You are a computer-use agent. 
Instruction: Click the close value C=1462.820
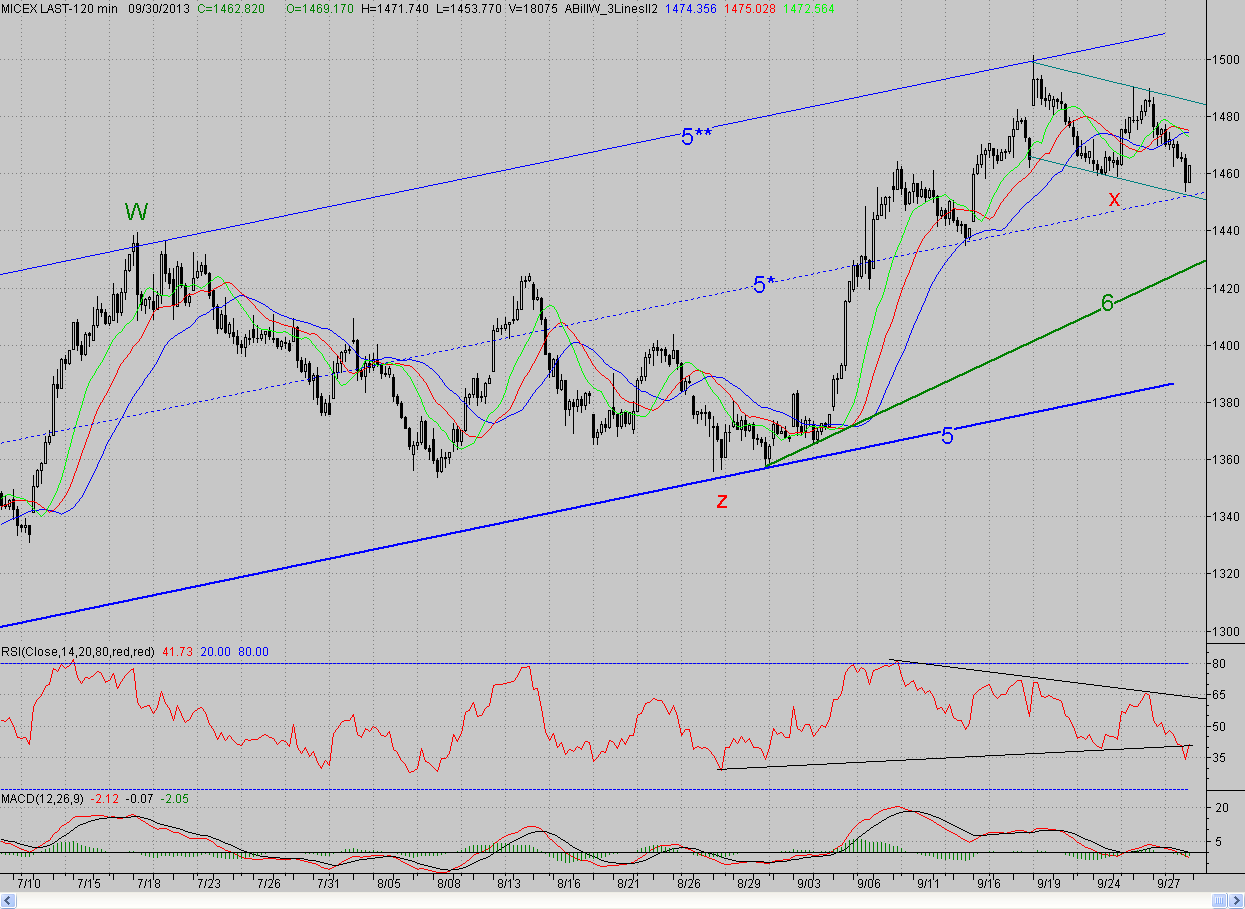[231, 9]
